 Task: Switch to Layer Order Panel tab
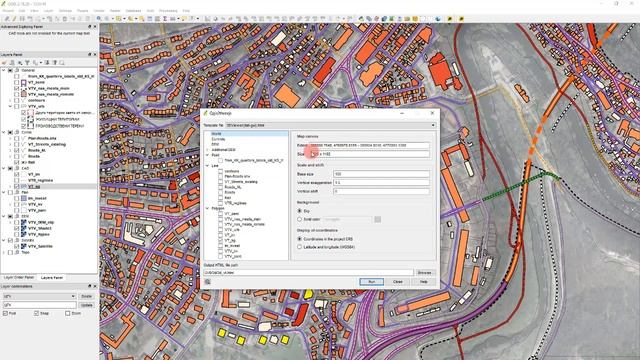tap(19, 278)
